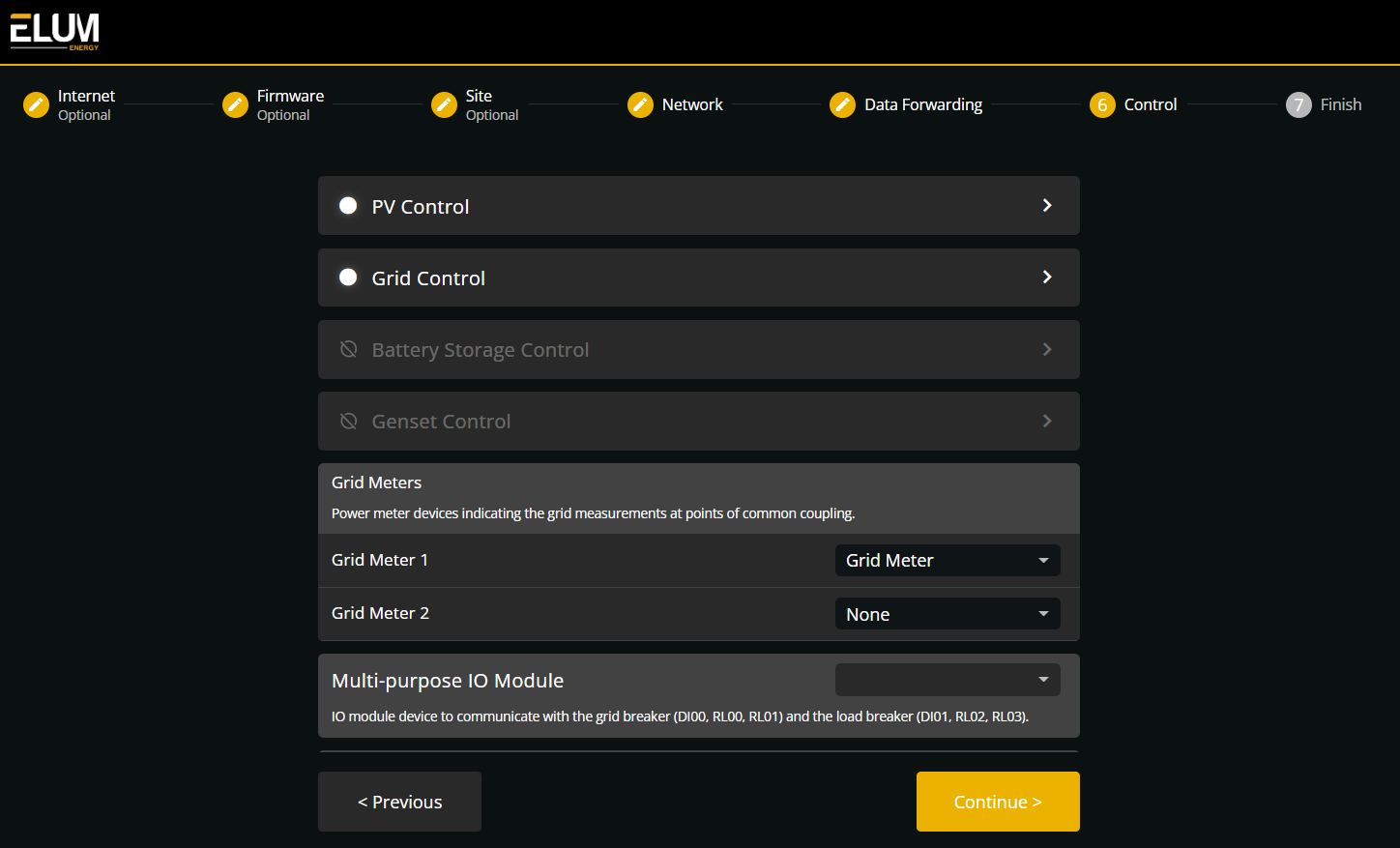Open the Grid Meter 1 dropdown
The image size is (1400, 848).
947,560
